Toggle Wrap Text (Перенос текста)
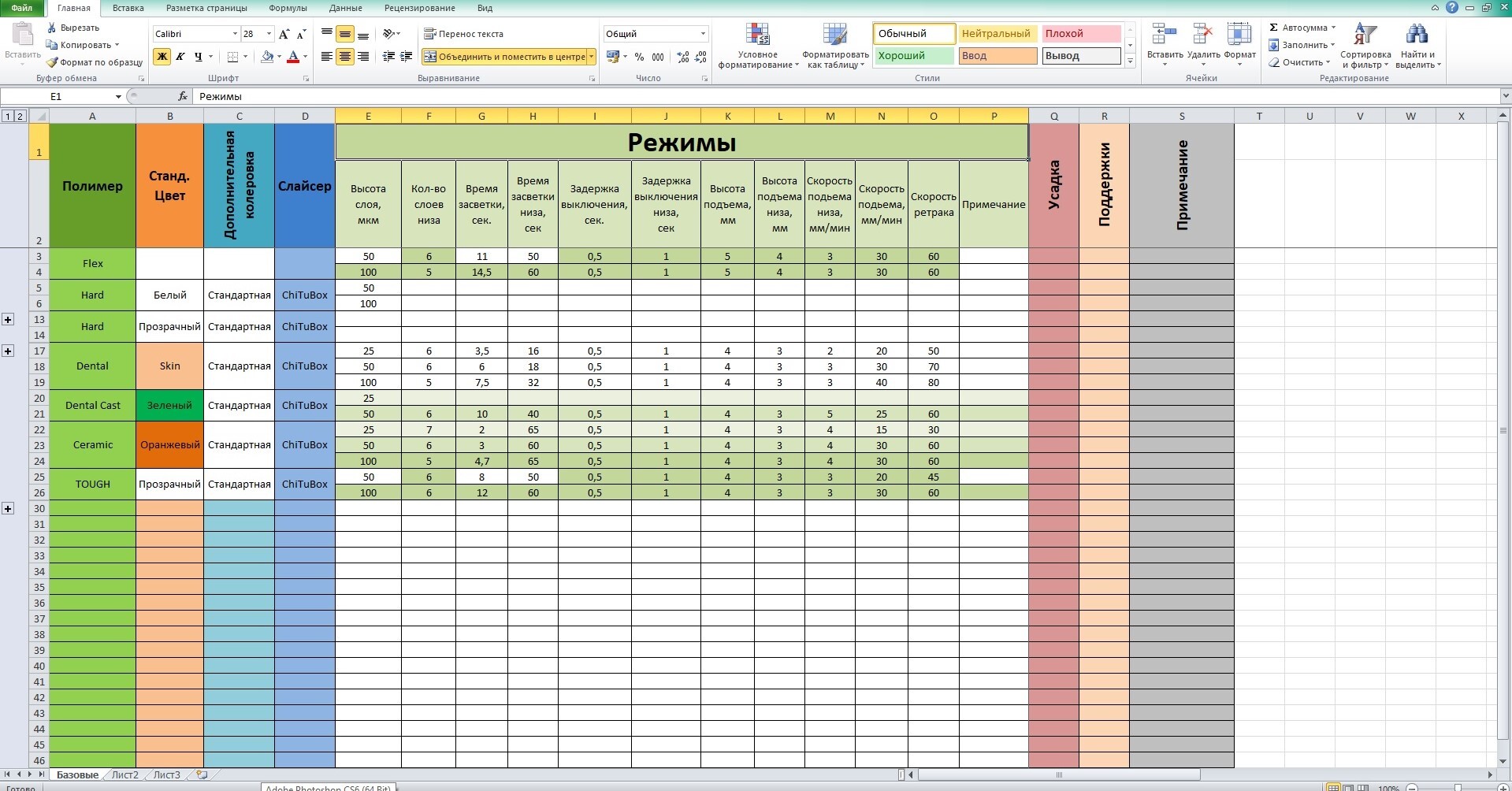 [463, 34]
